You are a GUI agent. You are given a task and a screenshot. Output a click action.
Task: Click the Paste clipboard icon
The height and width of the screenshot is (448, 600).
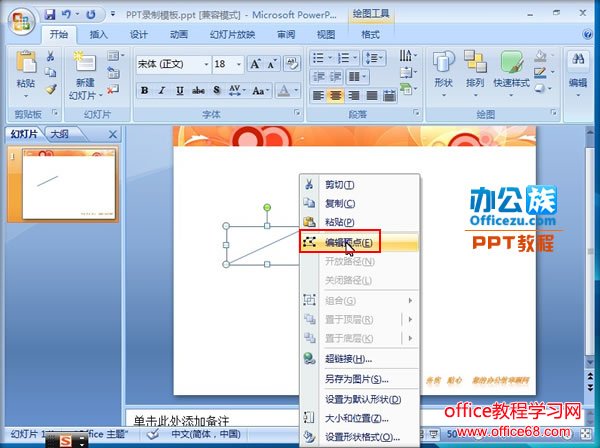coord(26,62)
